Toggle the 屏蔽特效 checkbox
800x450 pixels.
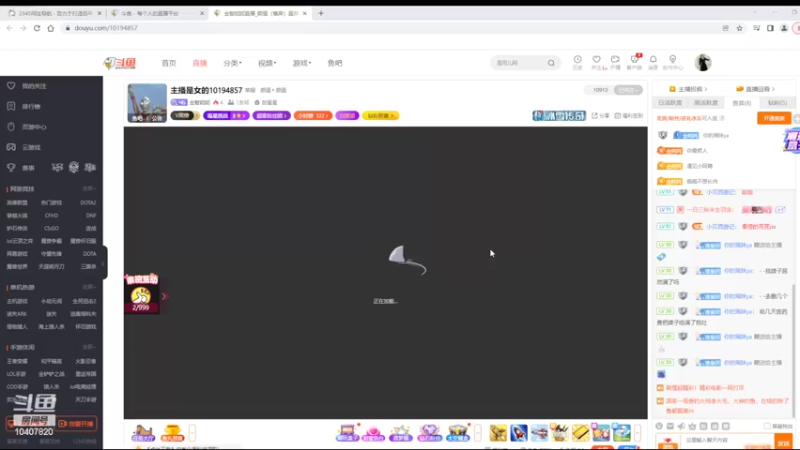[x=767, y=426]
